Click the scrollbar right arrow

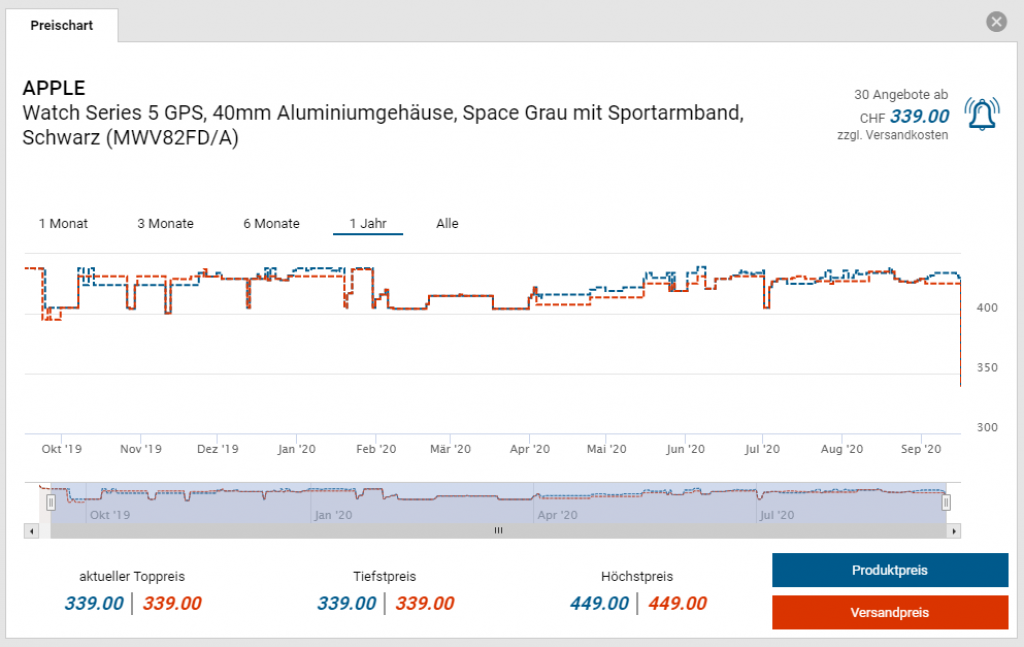coord(953,531)
